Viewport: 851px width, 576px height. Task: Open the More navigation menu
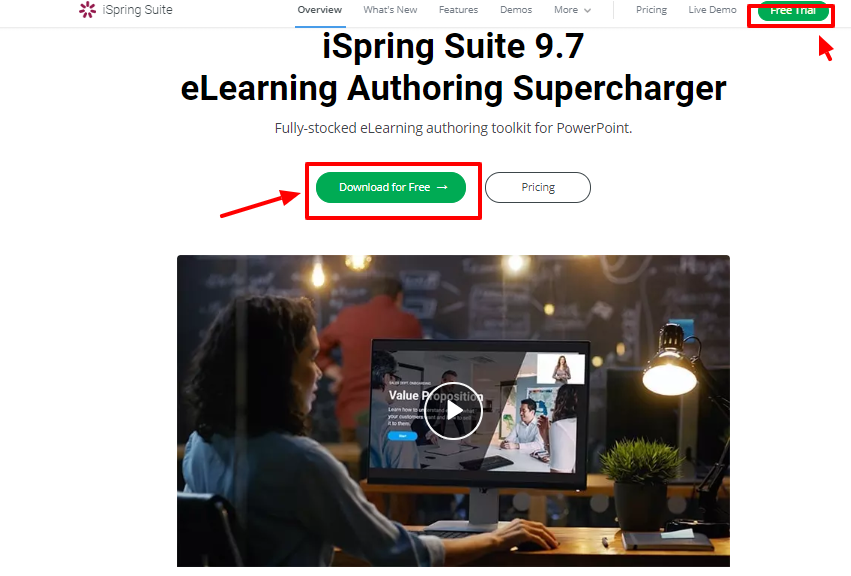coord(572,10)
